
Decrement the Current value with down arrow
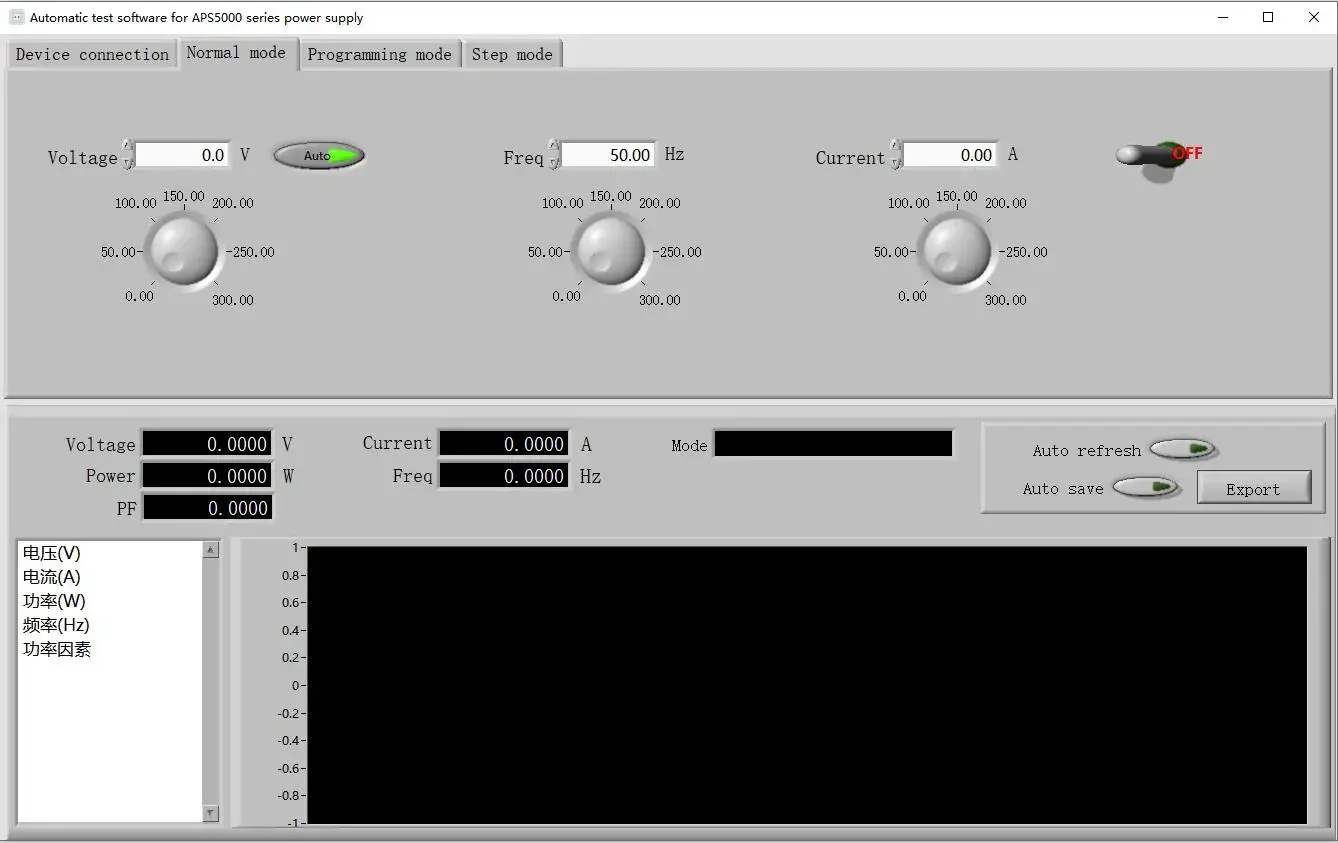895,162
